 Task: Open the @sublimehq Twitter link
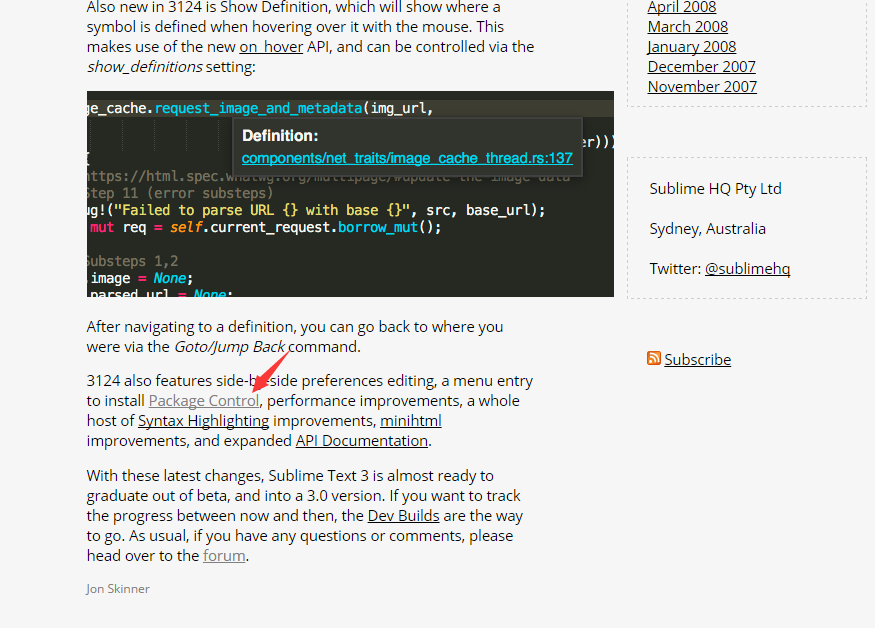[747, 269]
